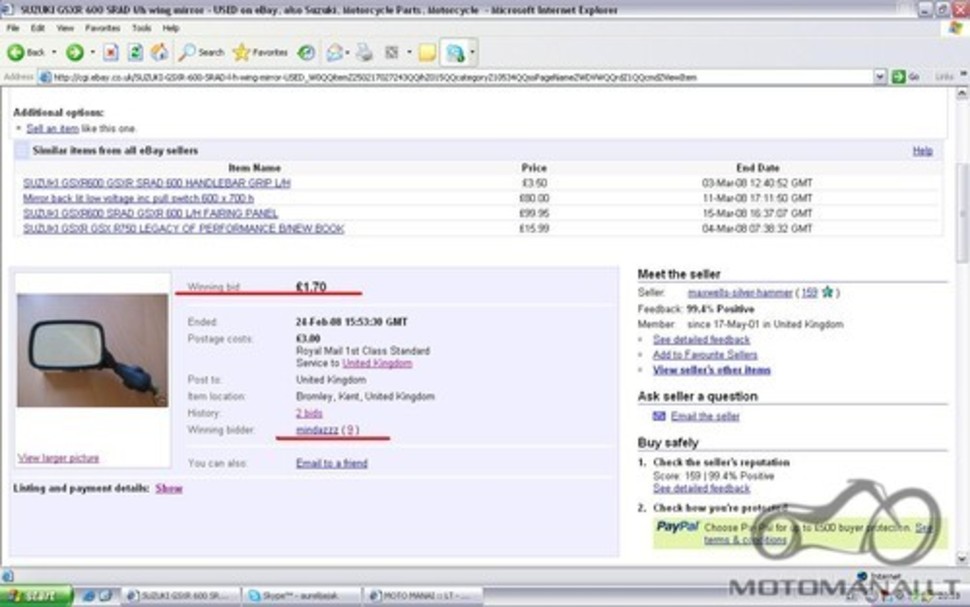Click the Mail envelope toolbar icon

pyautogui.click(x=334, y=53)
